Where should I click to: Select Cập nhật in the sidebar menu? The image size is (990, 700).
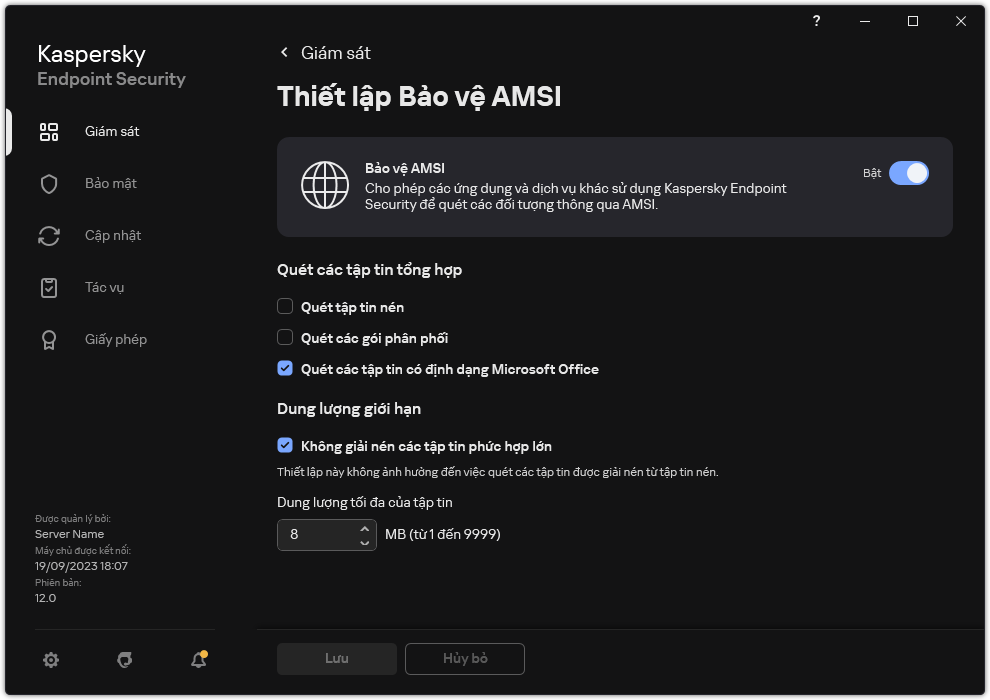tap(112, 236)
